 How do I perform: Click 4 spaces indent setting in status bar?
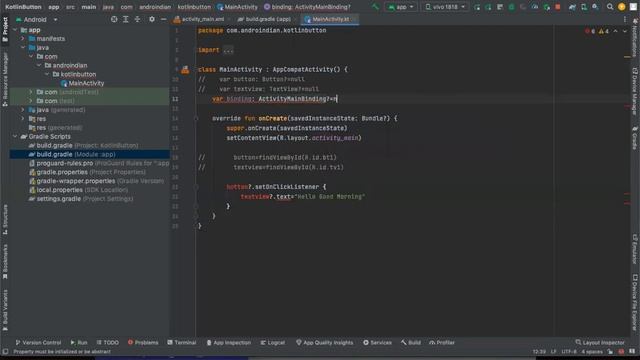click(x=592, y=351)
